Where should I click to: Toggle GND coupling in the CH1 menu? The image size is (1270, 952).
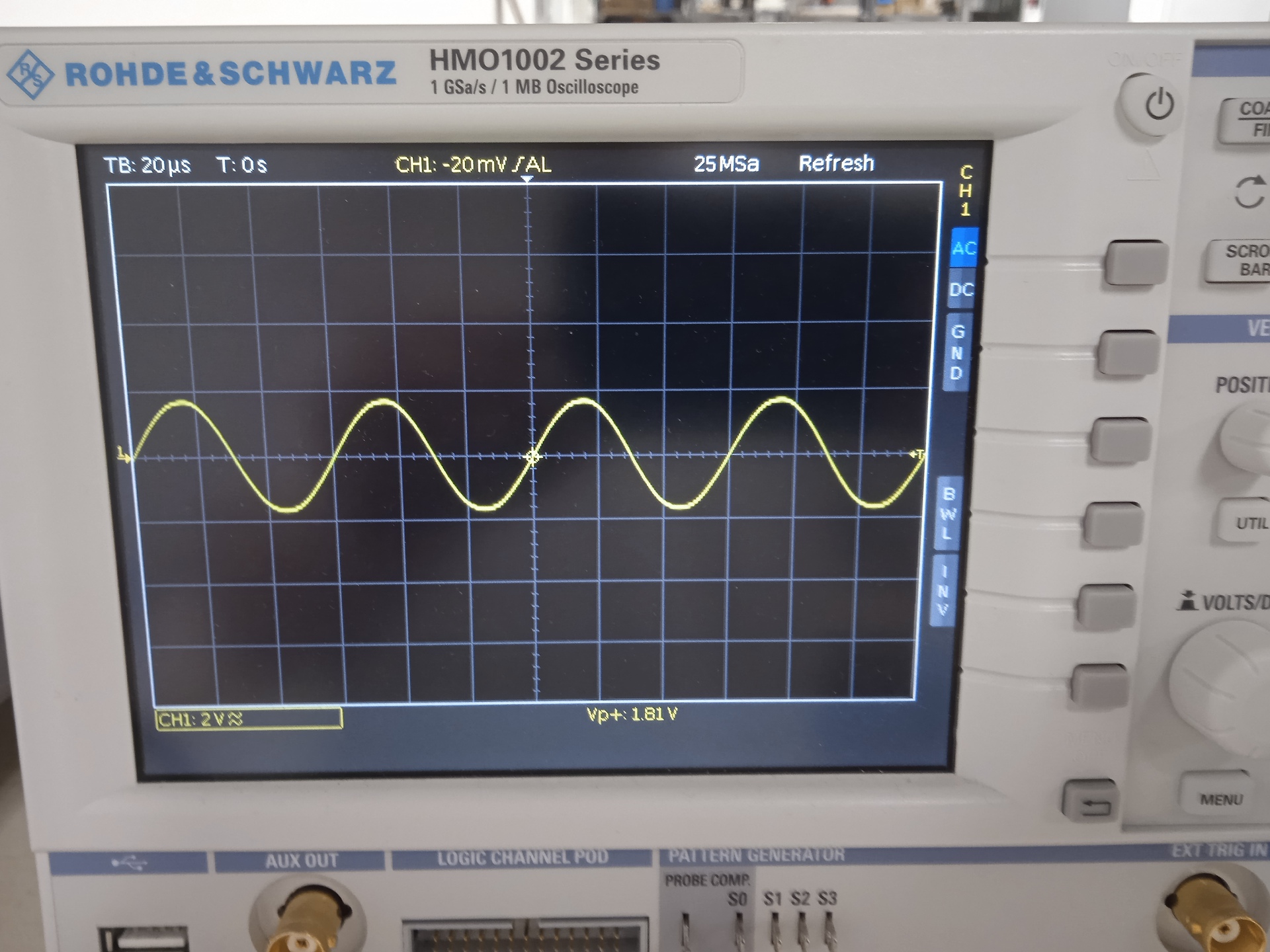coord(956,352)
